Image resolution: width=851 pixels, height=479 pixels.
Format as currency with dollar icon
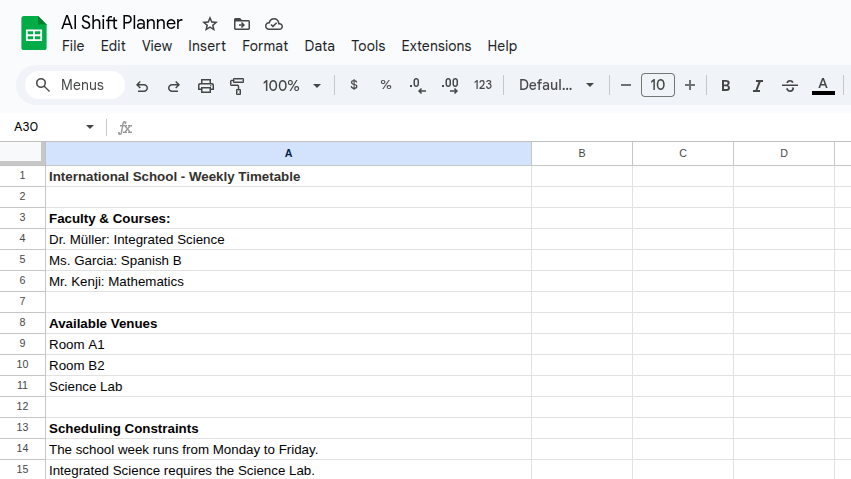[354, 85]
